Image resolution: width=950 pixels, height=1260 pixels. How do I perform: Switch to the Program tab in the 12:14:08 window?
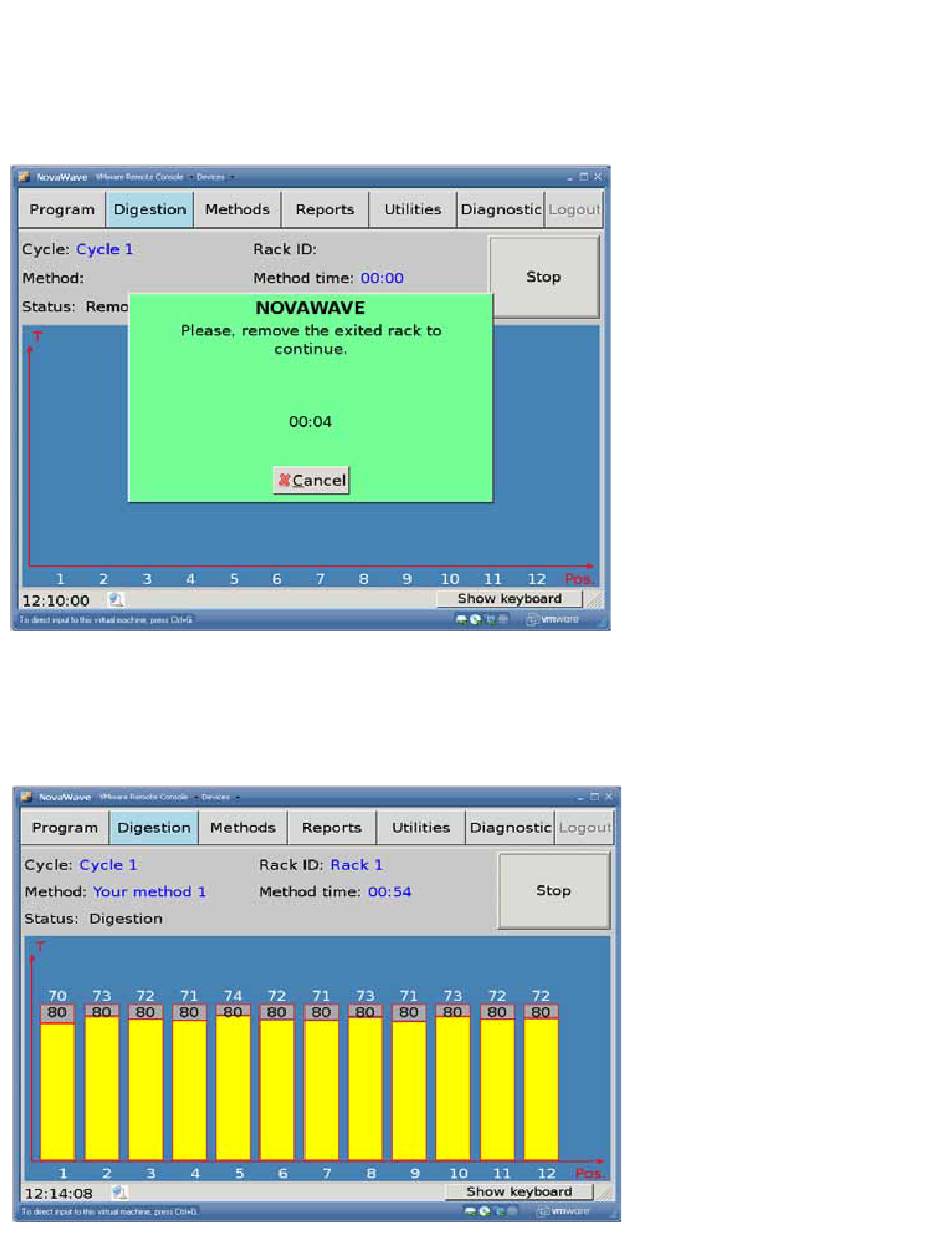(x=65, y=828)
